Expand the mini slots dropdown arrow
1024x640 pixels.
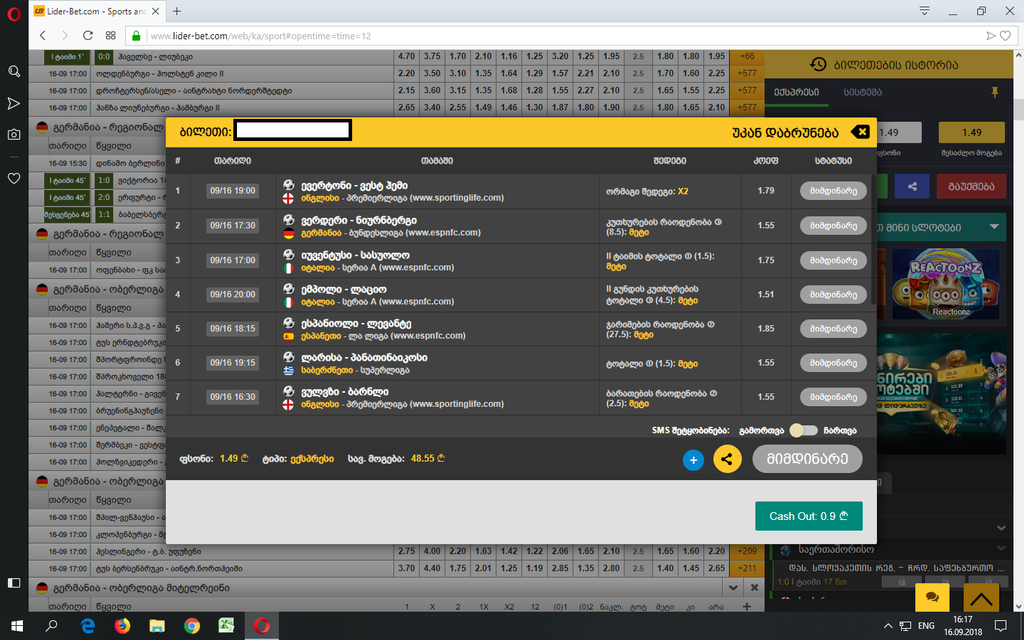(994, 227)
